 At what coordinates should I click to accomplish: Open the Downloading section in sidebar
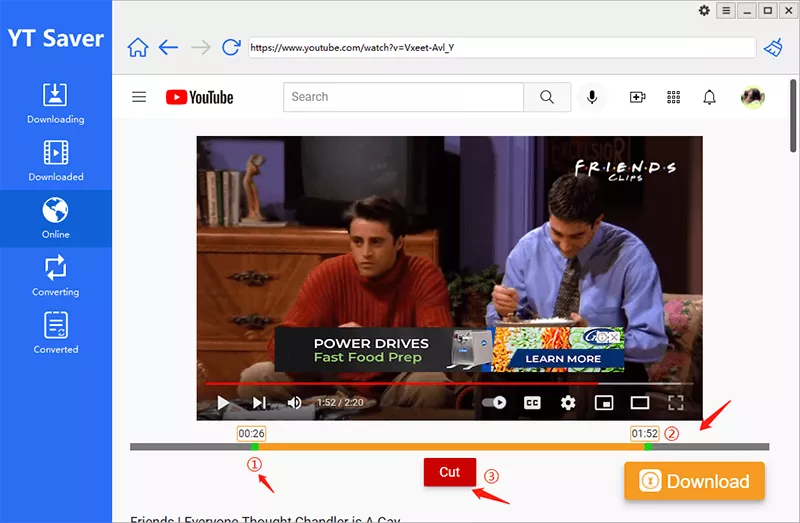(56, 104)
